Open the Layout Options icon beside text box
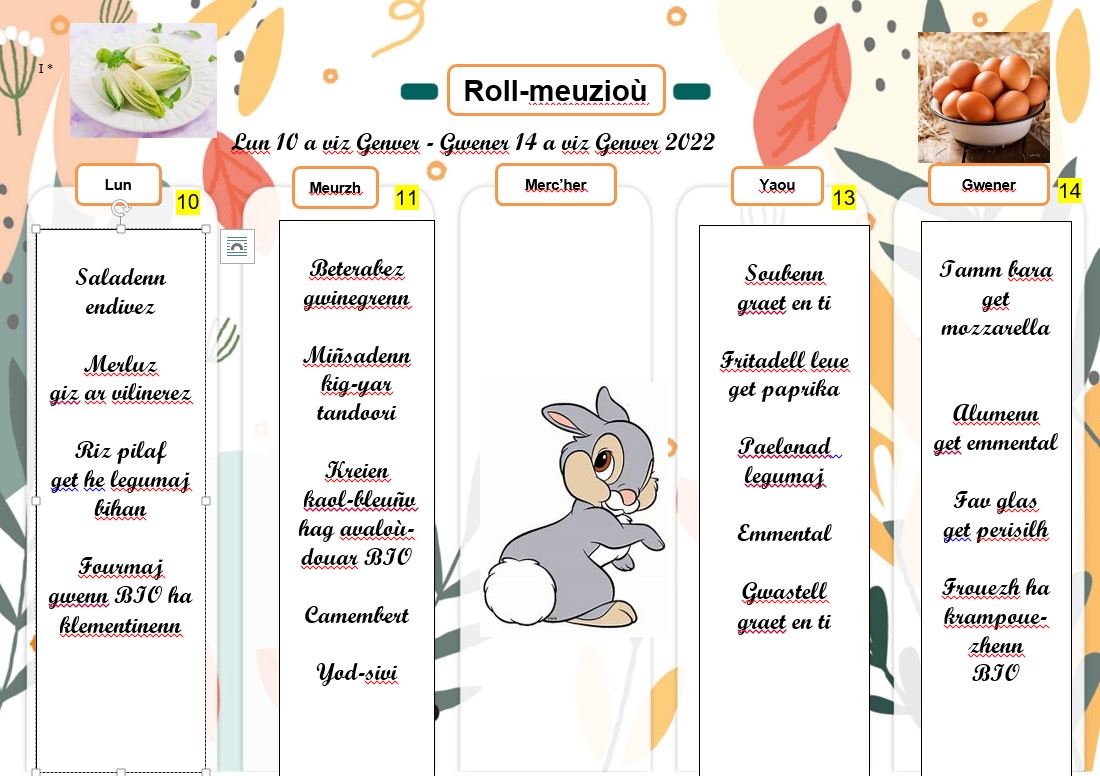Viewport: 1100px width, 776px height. pyautogui.click(x=237, y=246)
